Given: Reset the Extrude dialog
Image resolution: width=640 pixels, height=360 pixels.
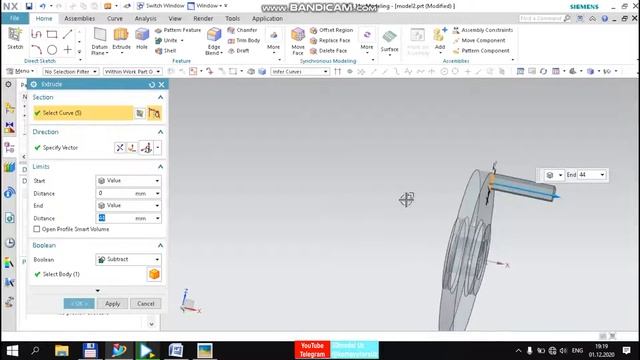Looking at the screenshot, I should 152,84.
